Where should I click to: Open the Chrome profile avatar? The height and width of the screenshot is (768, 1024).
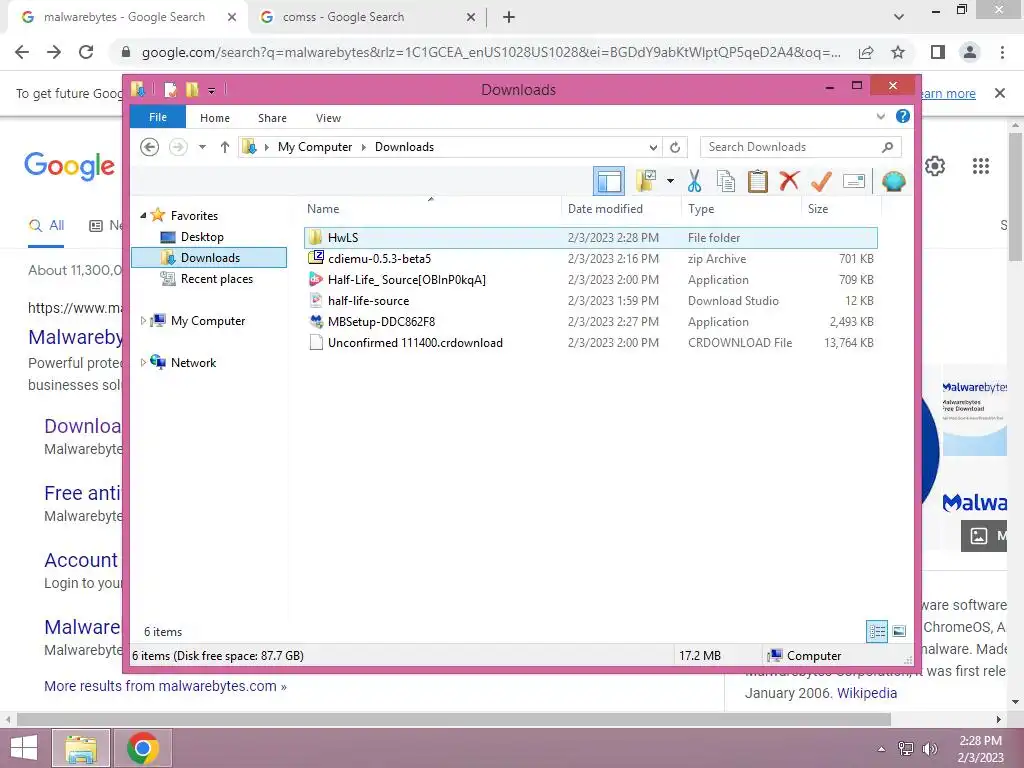[x=970, y=52]
